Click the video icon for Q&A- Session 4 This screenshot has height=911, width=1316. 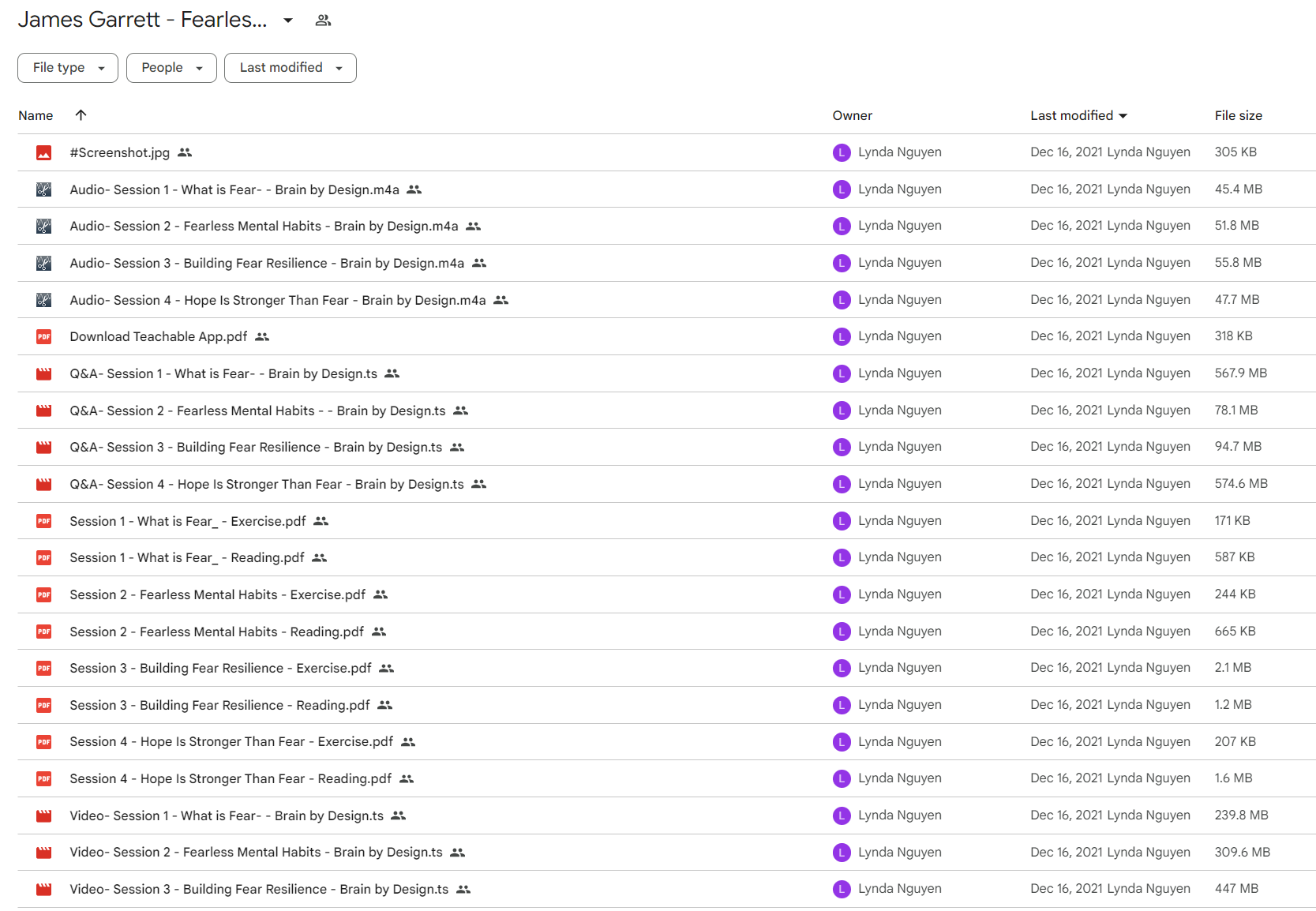(44, 485)
